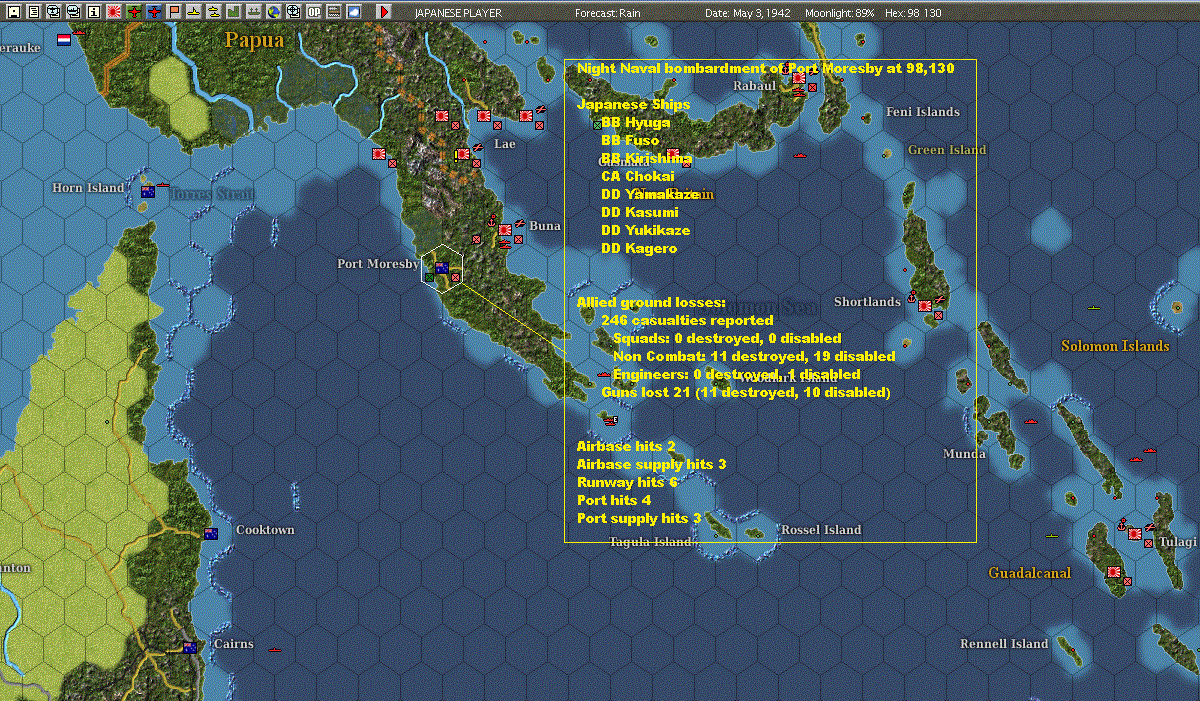Screen dimensions: 1200x701
Task: Click the orange flag toolbar icon
Action: (173, 12)
